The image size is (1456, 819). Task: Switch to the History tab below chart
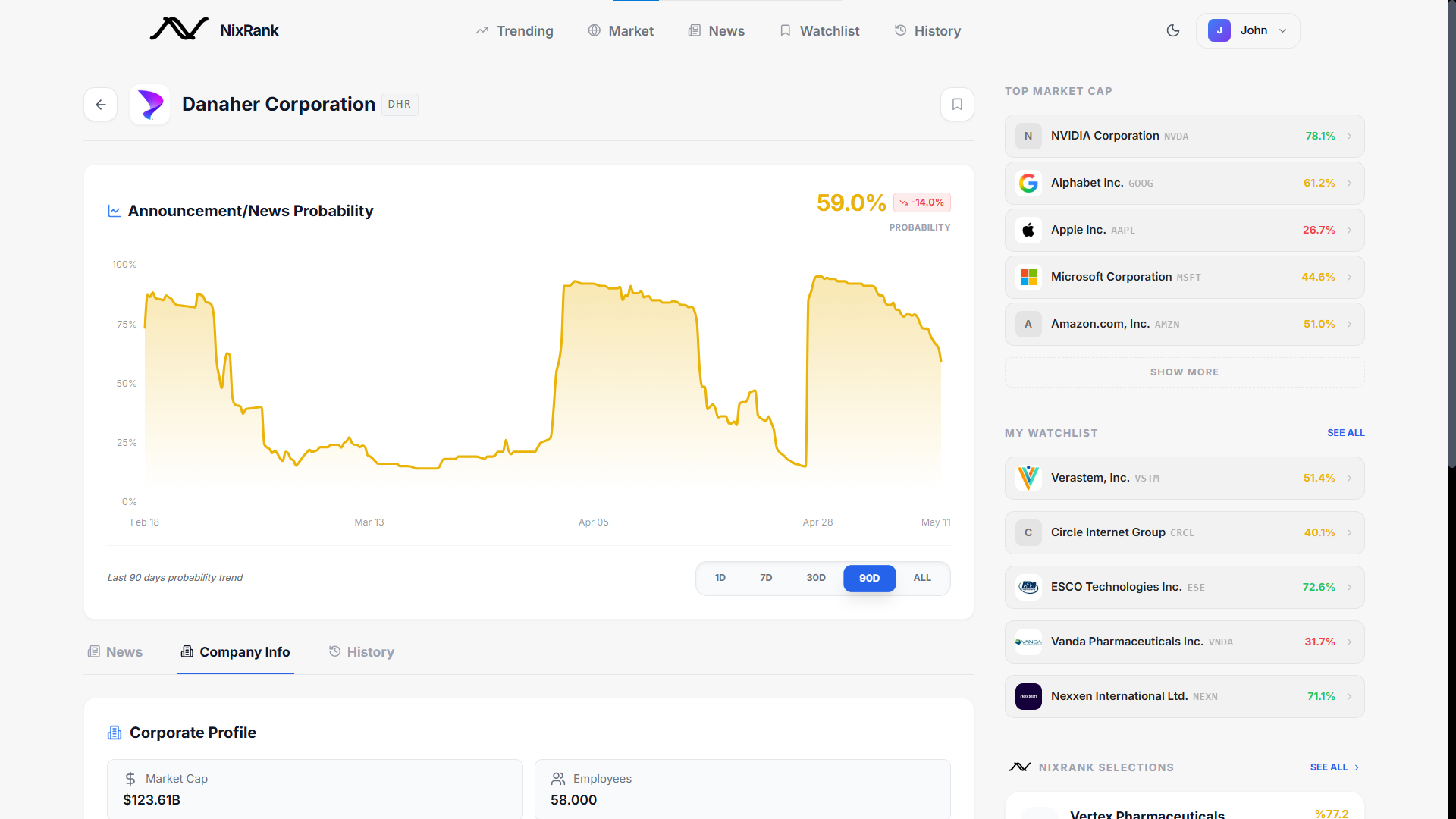(362, 652)
